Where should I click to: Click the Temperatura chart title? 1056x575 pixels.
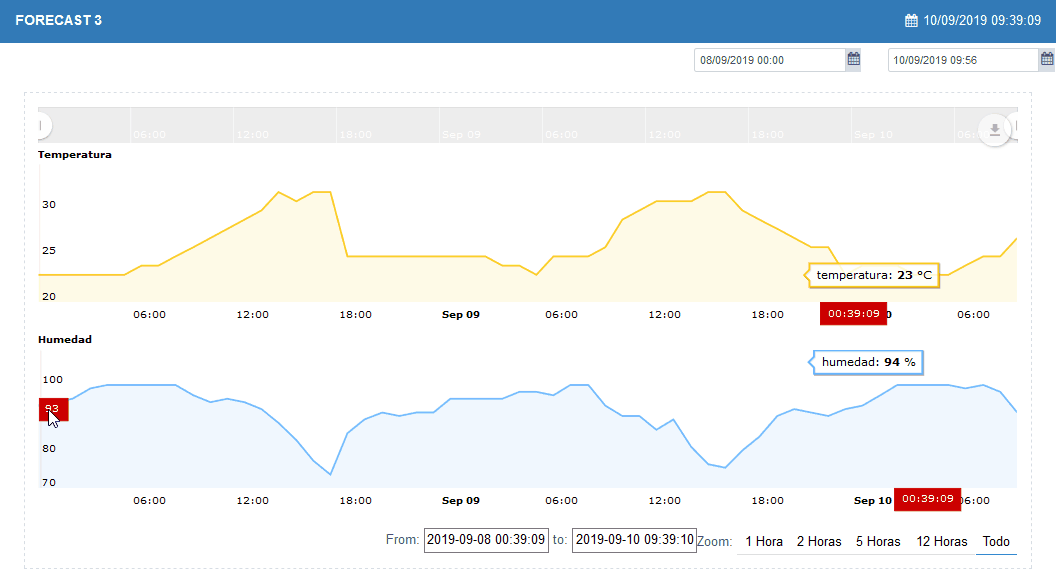tap(75, 154)
